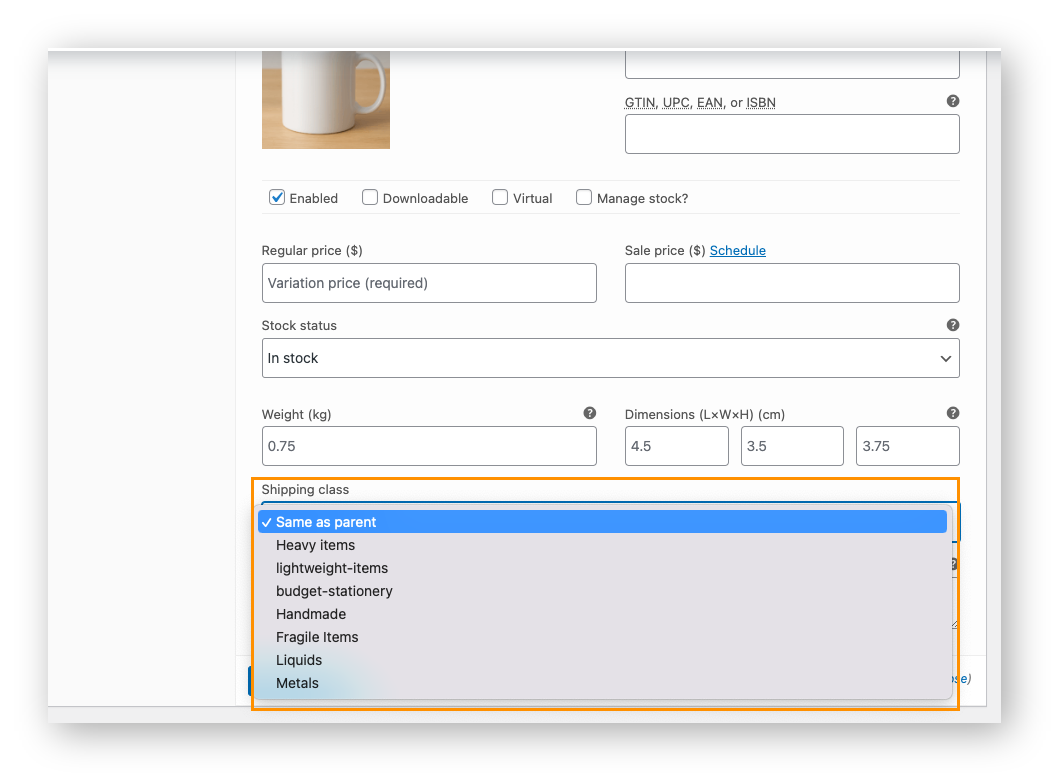
Task: Open the Stock status dropdown
Action: tap(610, 358)
